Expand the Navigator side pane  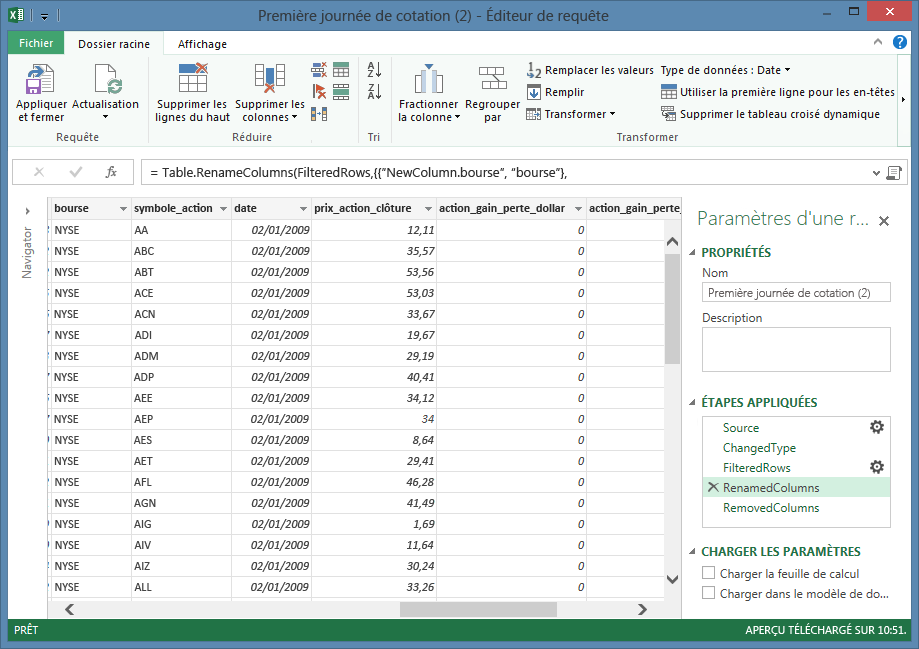(x=27, y=210)
